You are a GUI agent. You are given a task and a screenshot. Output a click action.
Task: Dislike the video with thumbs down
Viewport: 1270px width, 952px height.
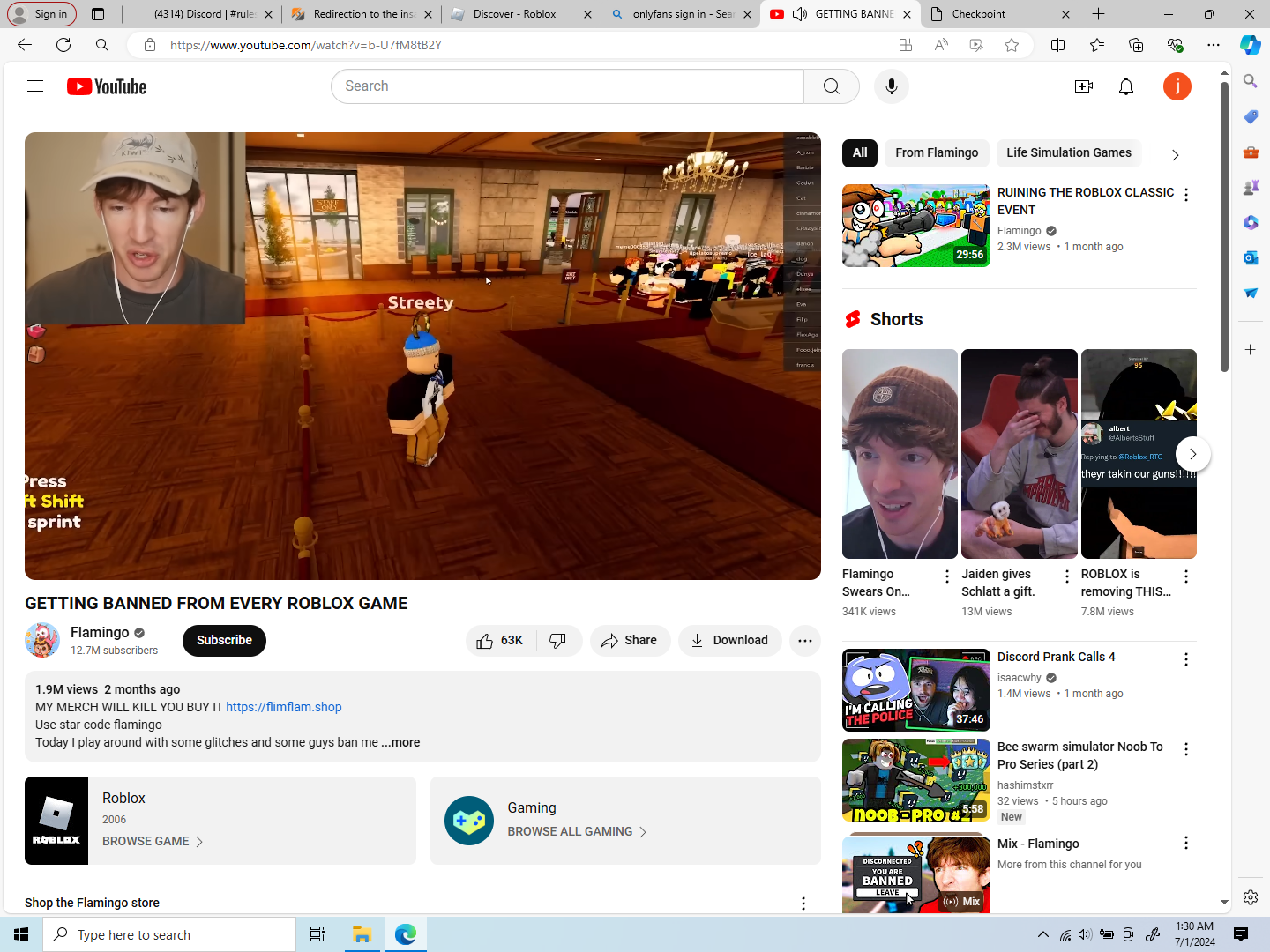pos(558,641)
